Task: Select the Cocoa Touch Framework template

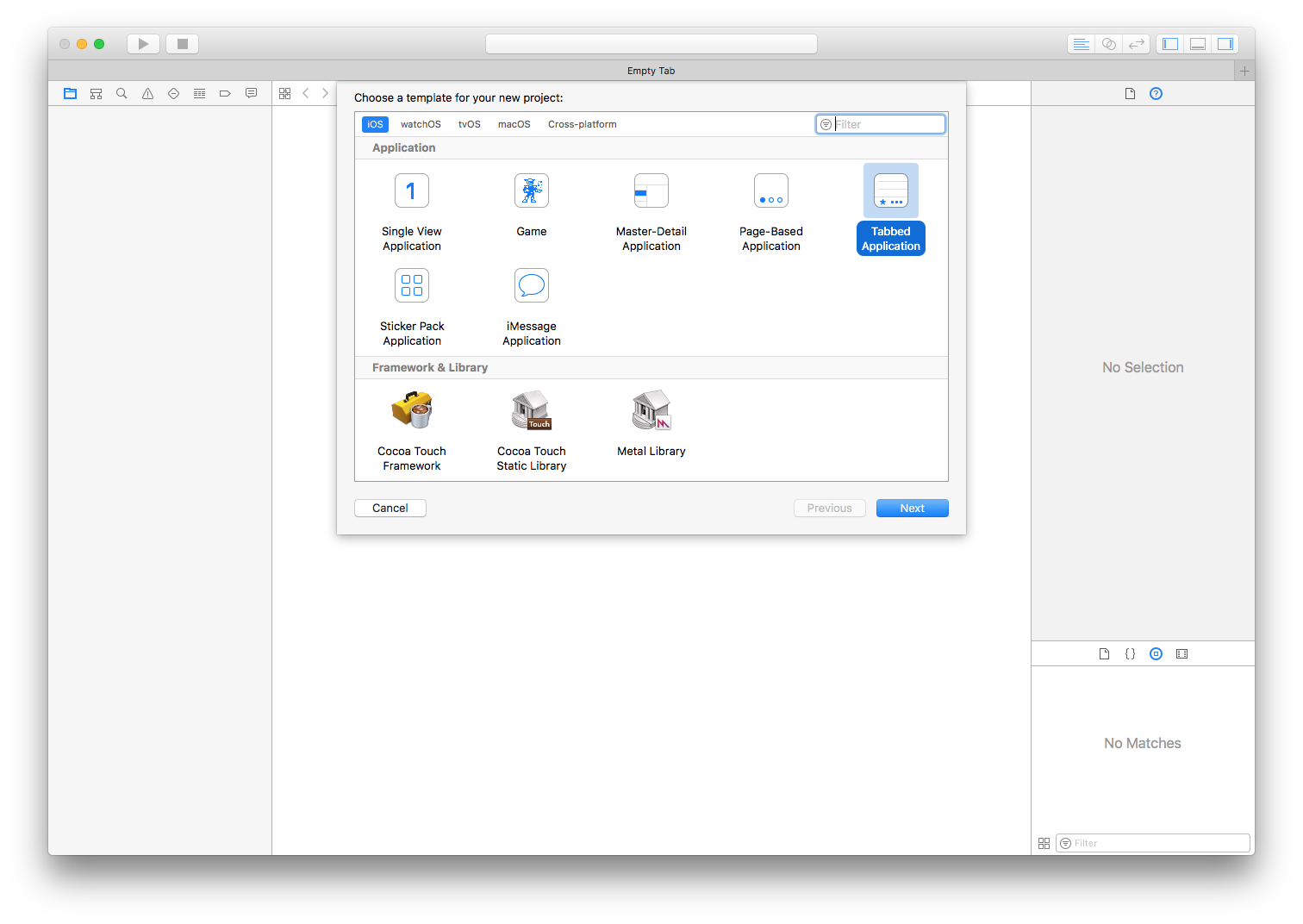Action: tap(411, 411)
